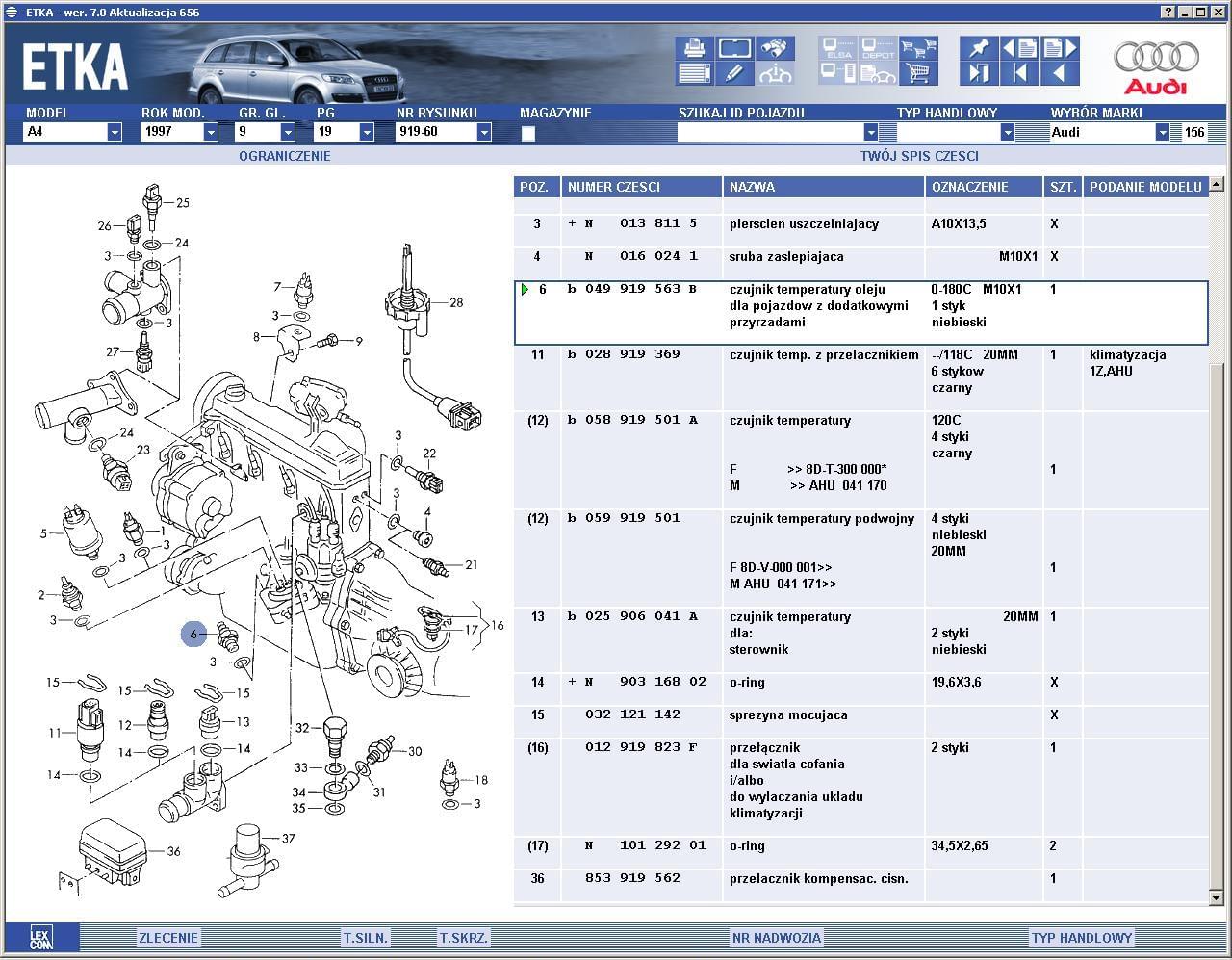Open the single shopping cart

(x=918, y=73)
